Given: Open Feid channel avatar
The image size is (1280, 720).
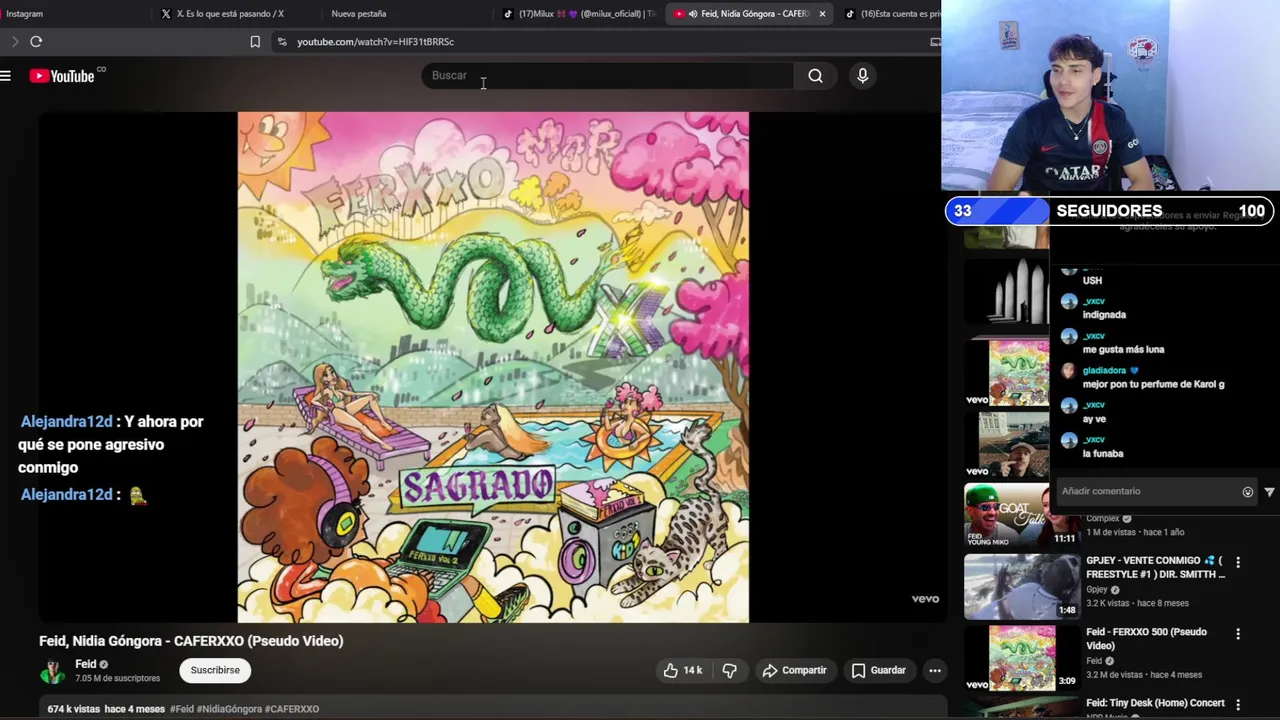Looking at the screenshot, I should pyautogui.click(x=52, y=671).
